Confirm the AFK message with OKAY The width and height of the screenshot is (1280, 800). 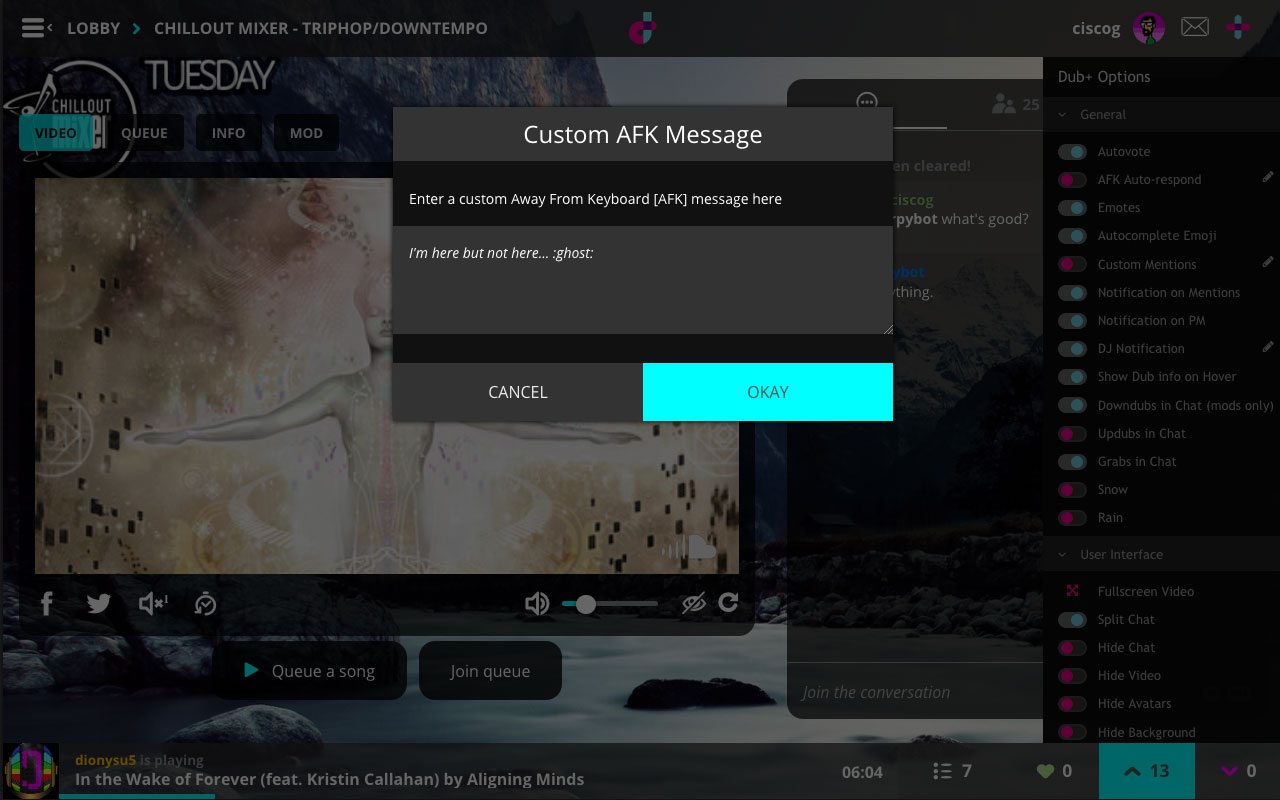(x=768, y=392)
